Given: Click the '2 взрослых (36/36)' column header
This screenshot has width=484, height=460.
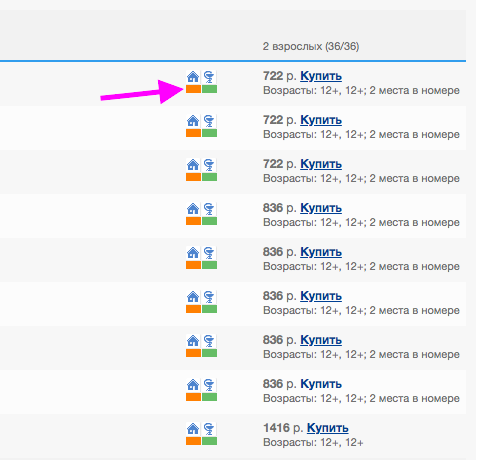Looking at the screenshot, I should (x=311, y=46).
